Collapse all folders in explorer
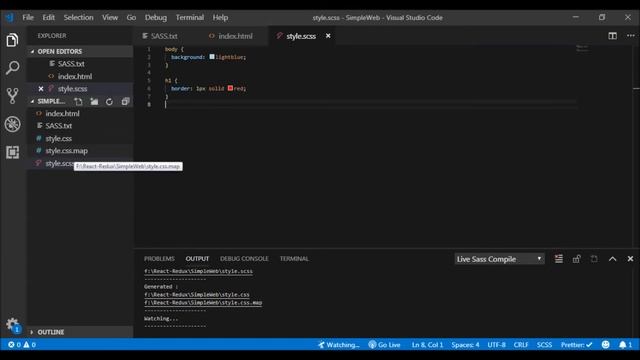 pos(125,102)
